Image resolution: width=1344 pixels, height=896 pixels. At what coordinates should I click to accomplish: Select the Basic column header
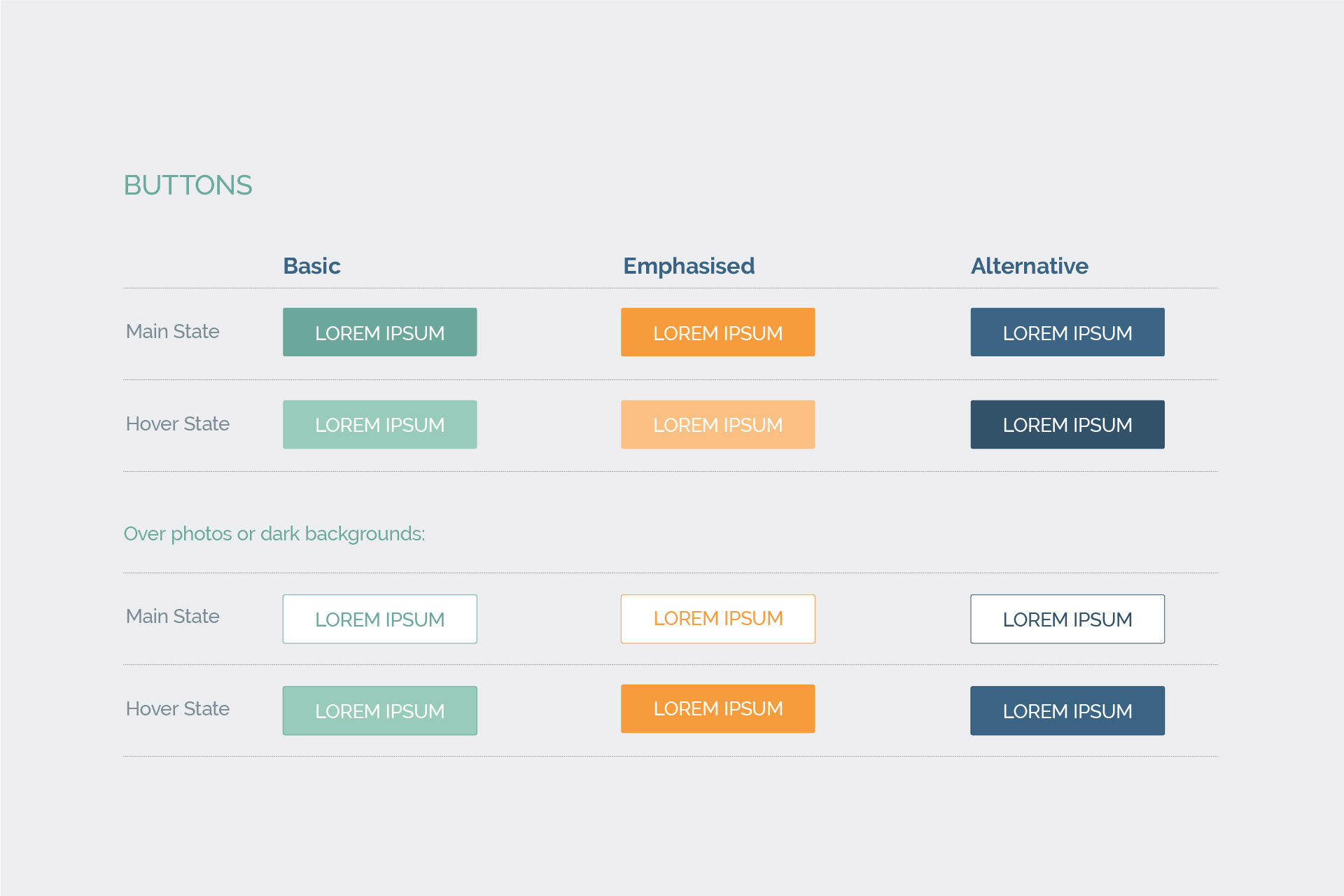(311, 266)
